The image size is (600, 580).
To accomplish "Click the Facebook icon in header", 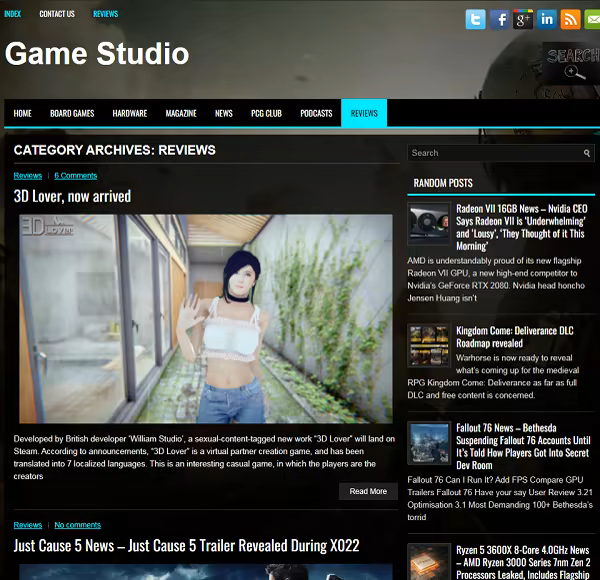I will [499, 19].
